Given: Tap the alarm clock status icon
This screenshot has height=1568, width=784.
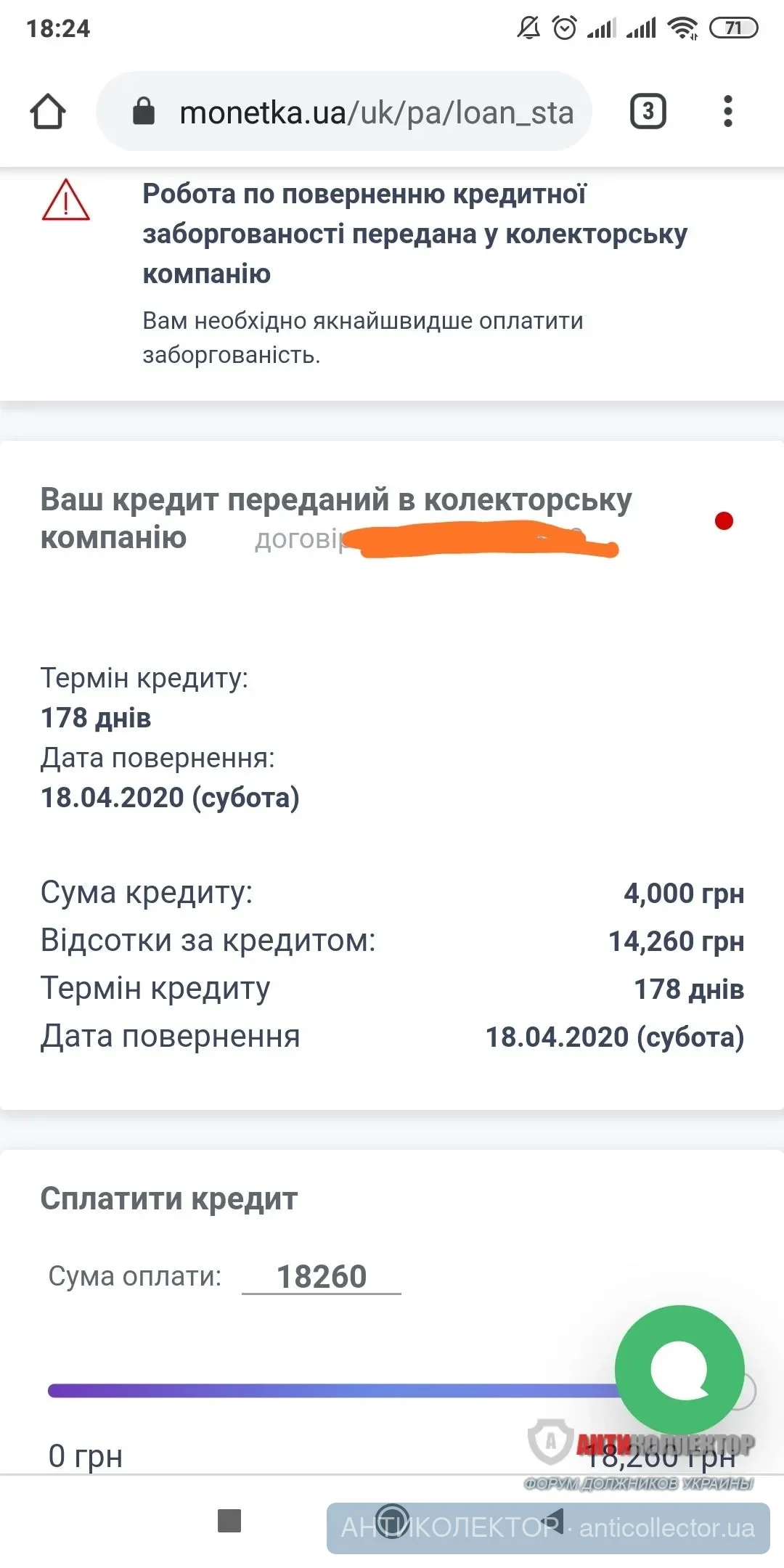Looking at the screenshot, I should 564,28.
